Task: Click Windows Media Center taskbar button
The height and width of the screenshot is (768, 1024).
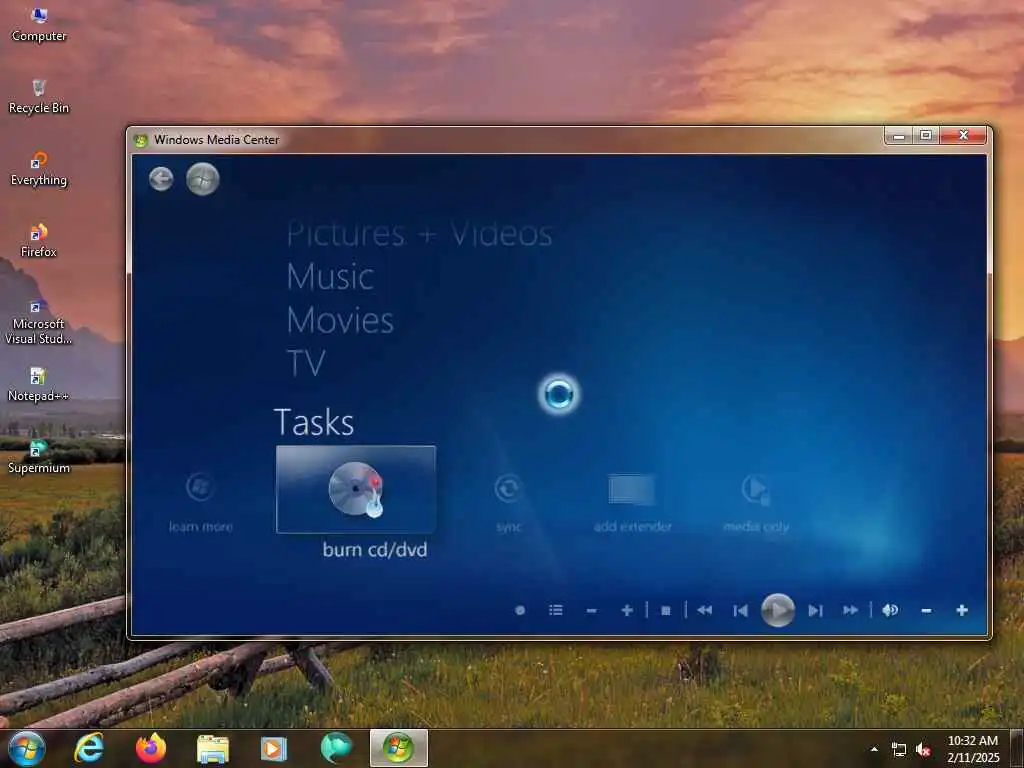Action: coord(399,748)
